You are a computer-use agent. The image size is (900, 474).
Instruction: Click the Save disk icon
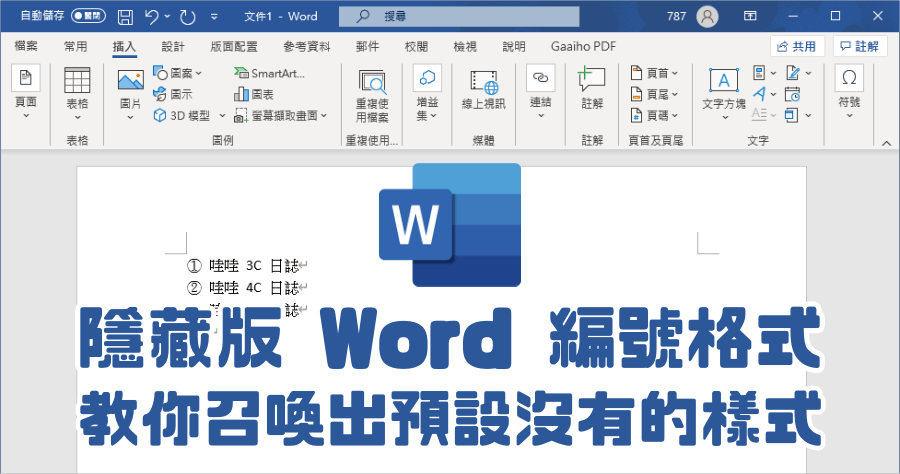(x=125, y=17)
